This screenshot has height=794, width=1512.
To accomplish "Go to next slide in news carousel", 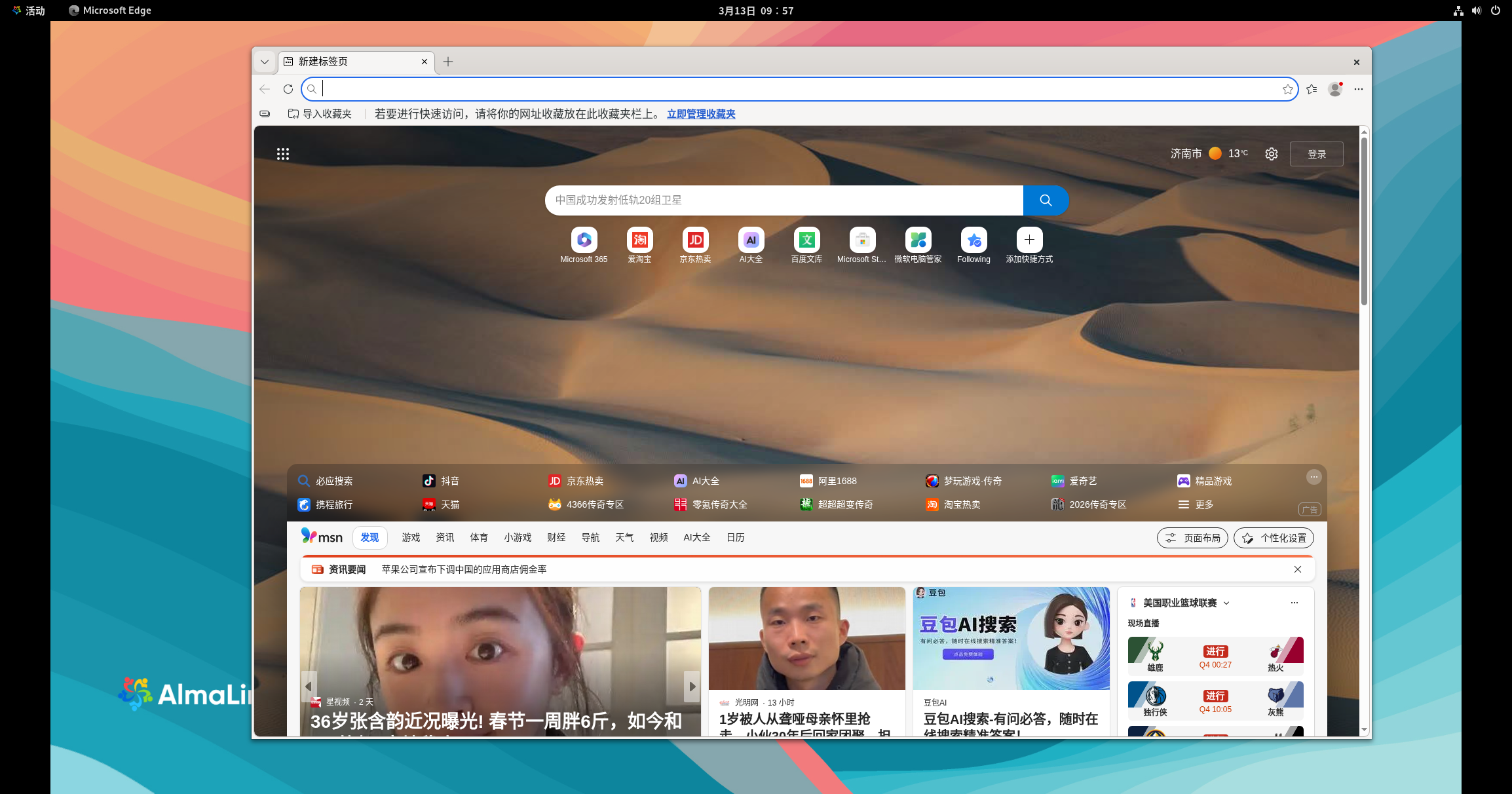I will [x=692, y=687].
